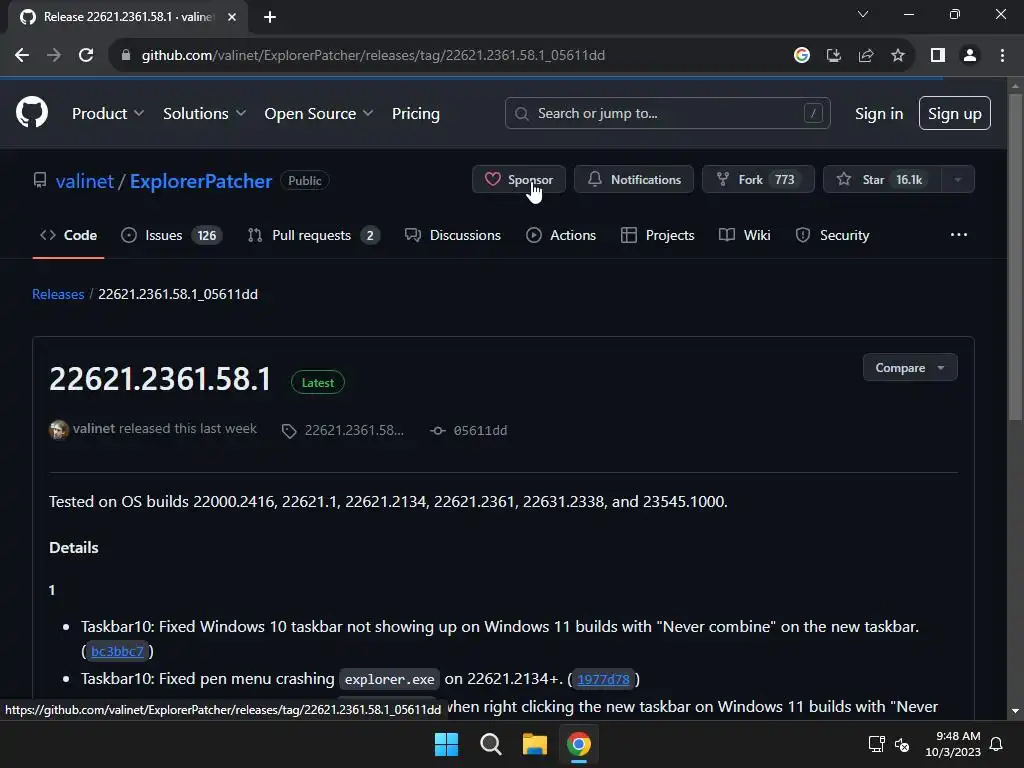Open Pricing page
1024x768 pixels.
(416, 113)
